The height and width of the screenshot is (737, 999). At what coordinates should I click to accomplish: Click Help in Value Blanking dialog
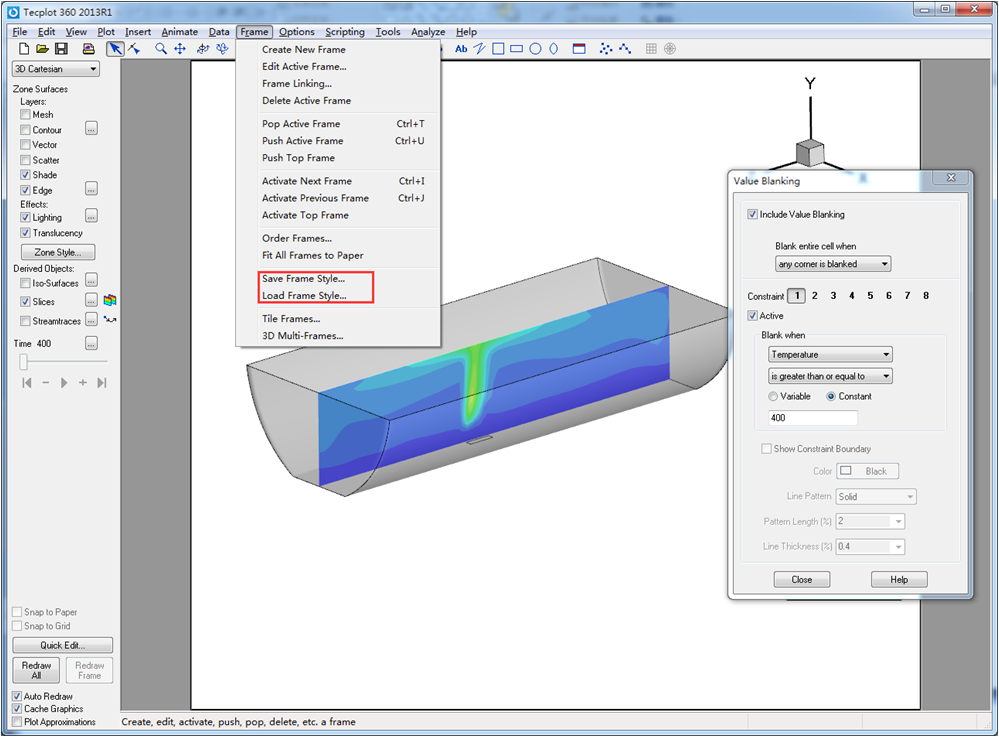coord(899,580)
